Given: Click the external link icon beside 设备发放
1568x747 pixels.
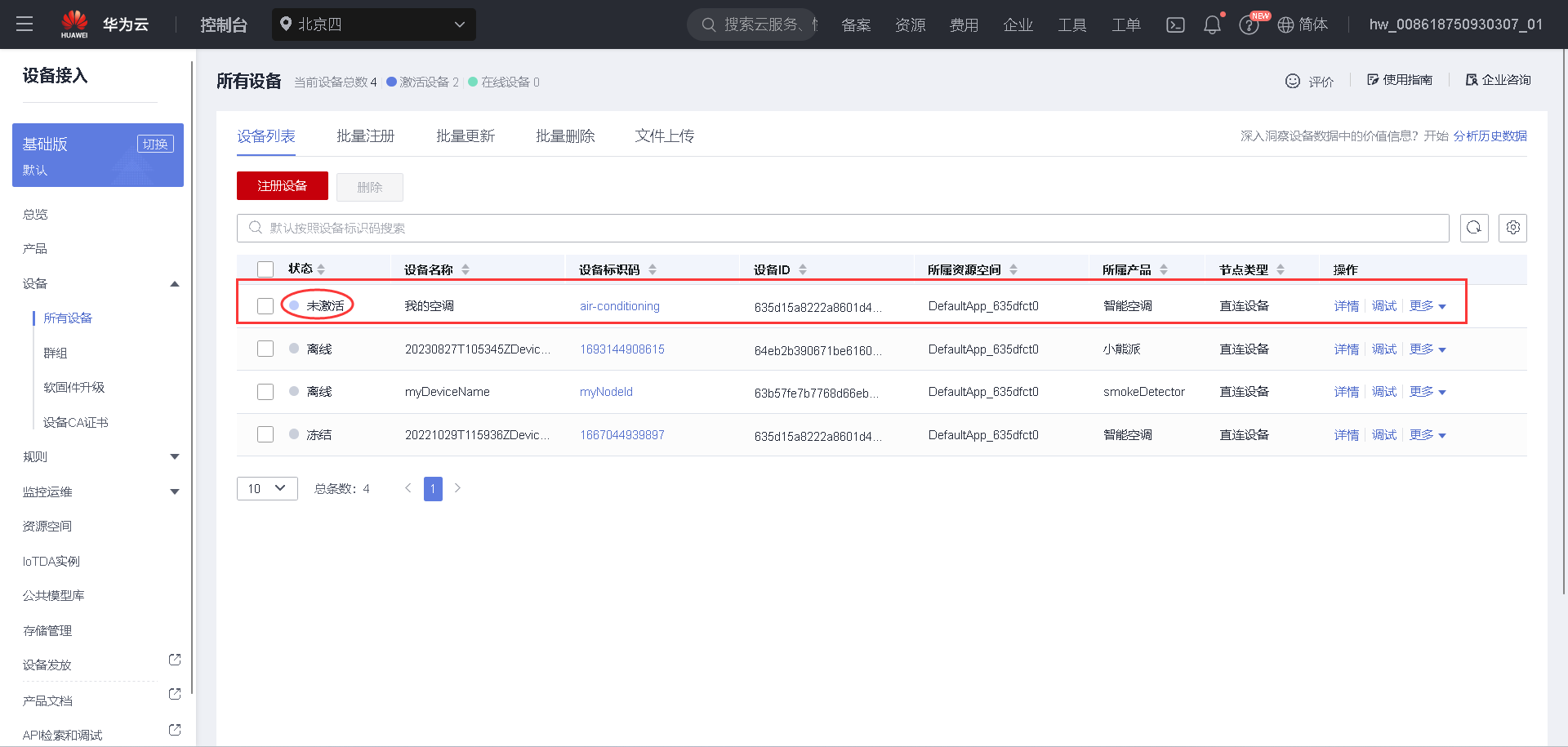Looking at the screenshot, I should pyautogui.click(x=174, y=659).
